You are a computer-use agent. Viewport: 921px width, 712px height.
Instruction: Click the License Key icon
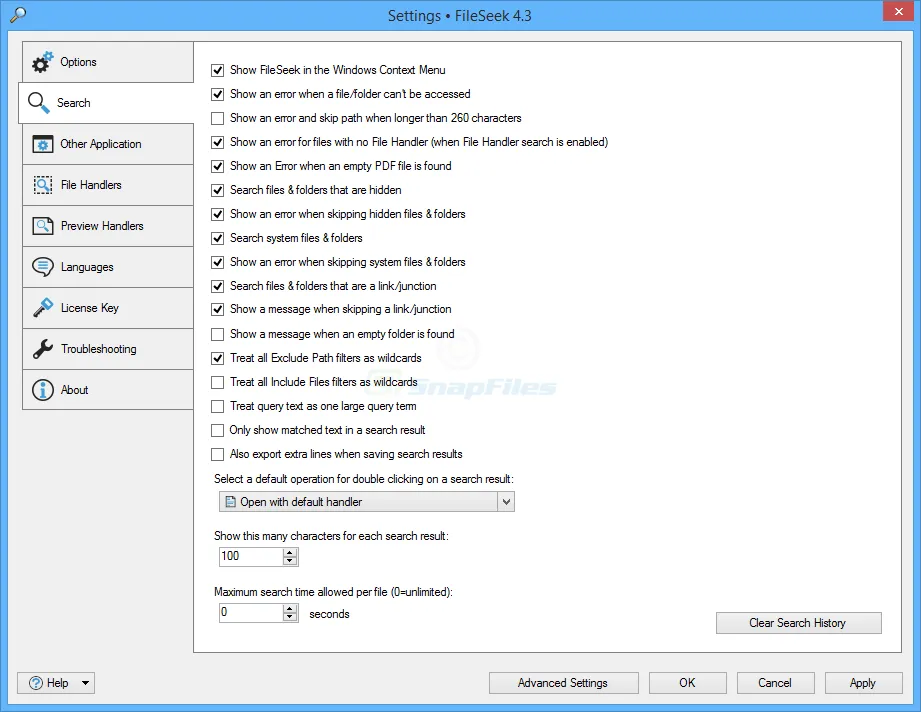42,307
